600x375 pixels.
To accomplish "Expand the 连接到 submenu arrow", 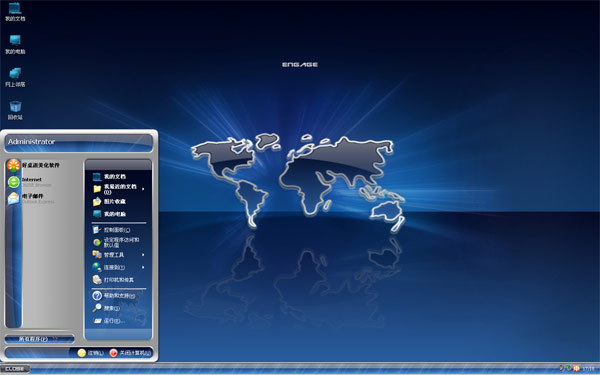I will (x=143, y=267).
